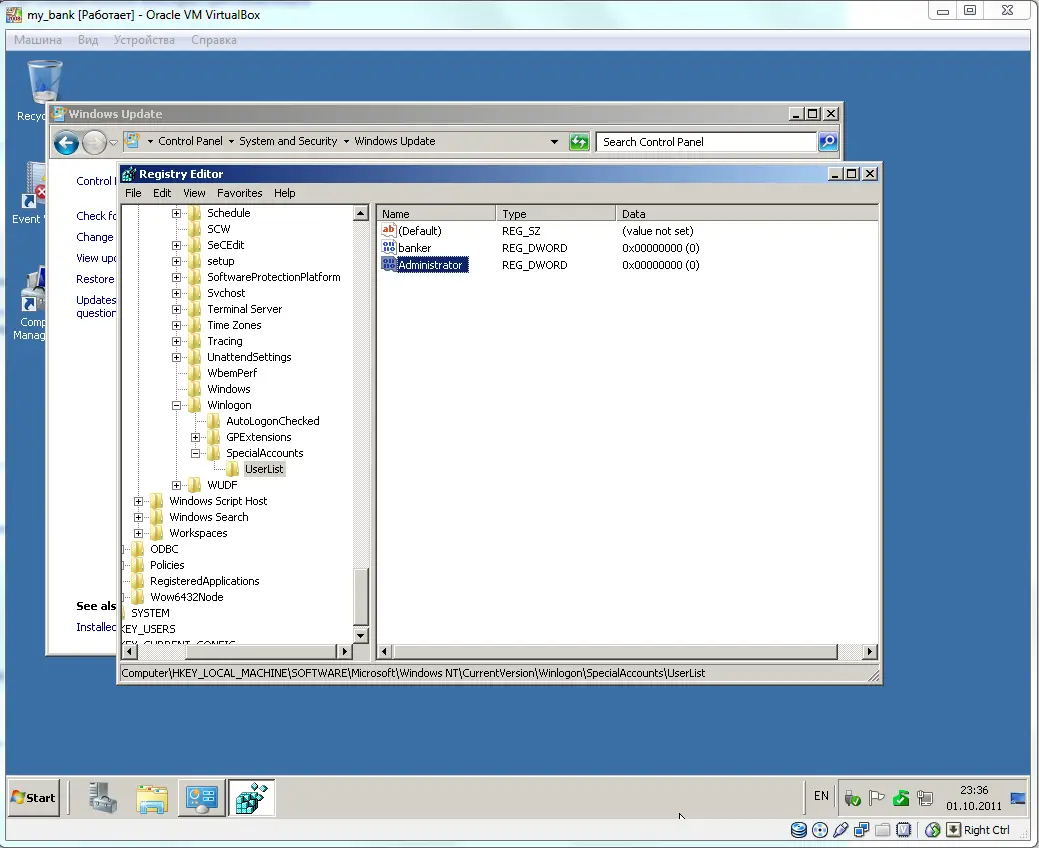Click the VirtualBox USB status icon
Image resolution: width=1039 pixels, height=848 pixels.
click(x=841, y=829)
